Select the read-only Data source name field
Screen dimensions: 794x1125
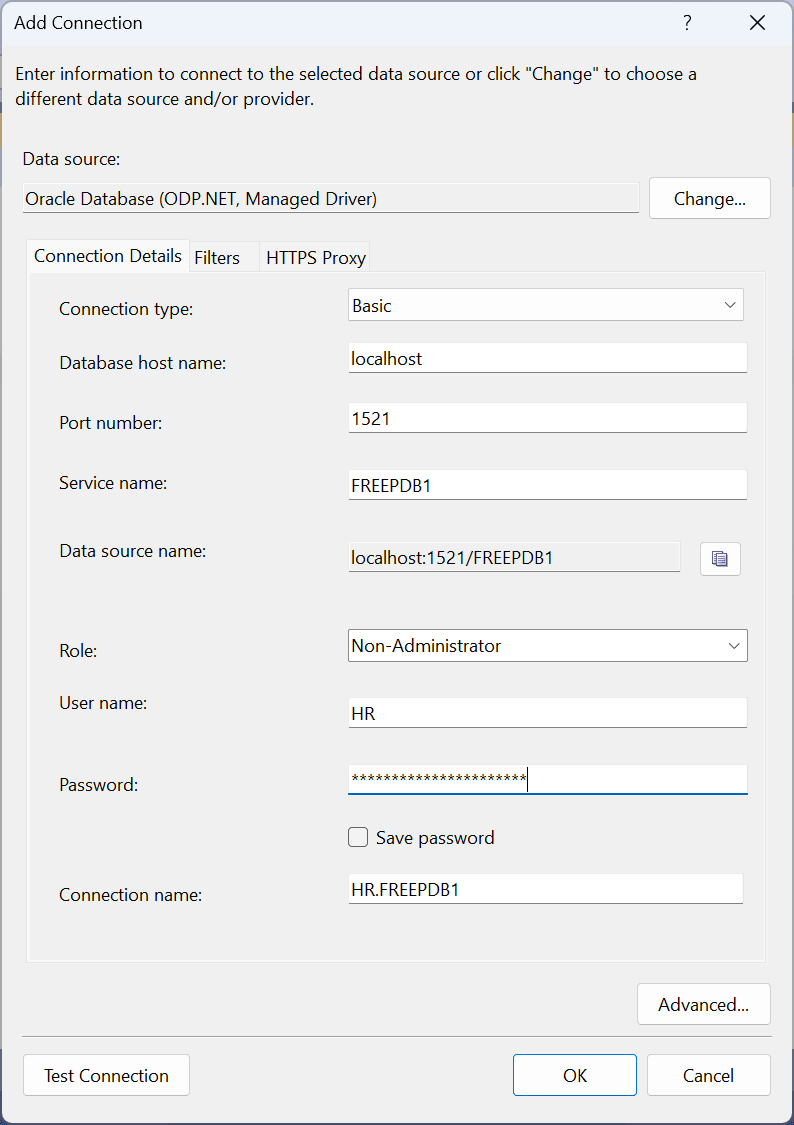point(514,557)
